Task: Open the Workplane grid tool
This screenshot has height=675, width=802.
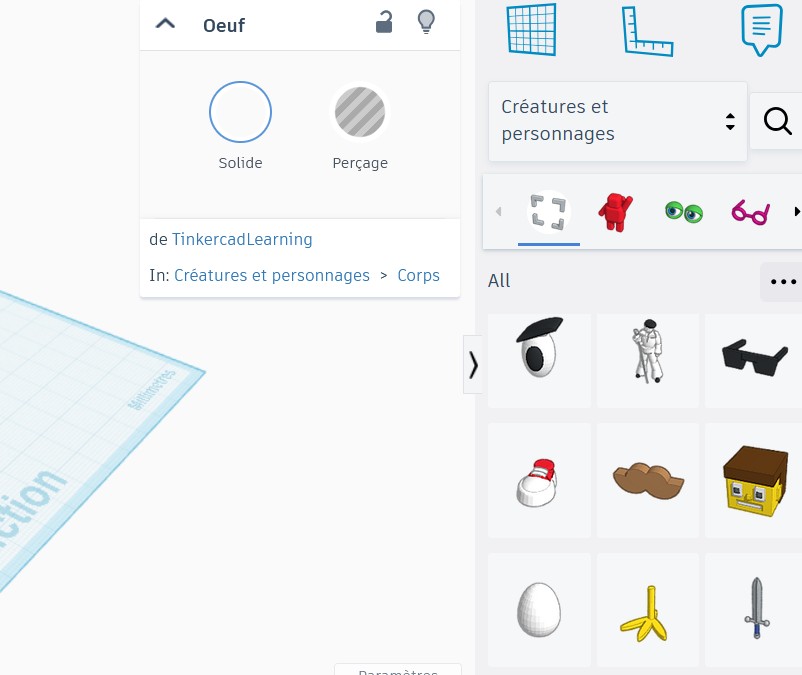Action: 531,29
